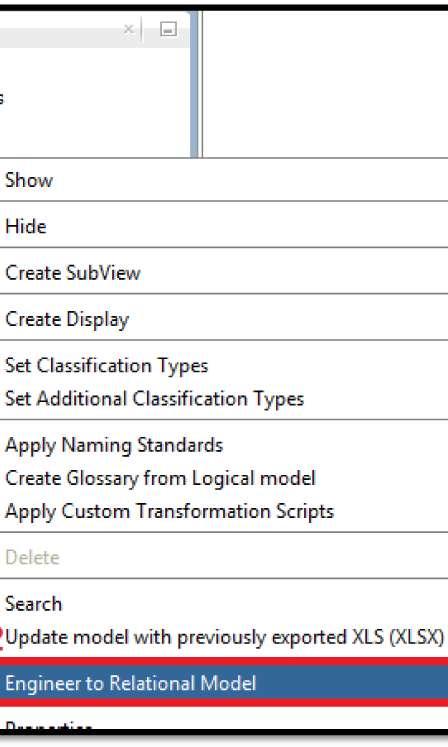This screenshot has width=448, height=747.
Task: Minimize the panel using the small box icon
Action: click(168, 30)
